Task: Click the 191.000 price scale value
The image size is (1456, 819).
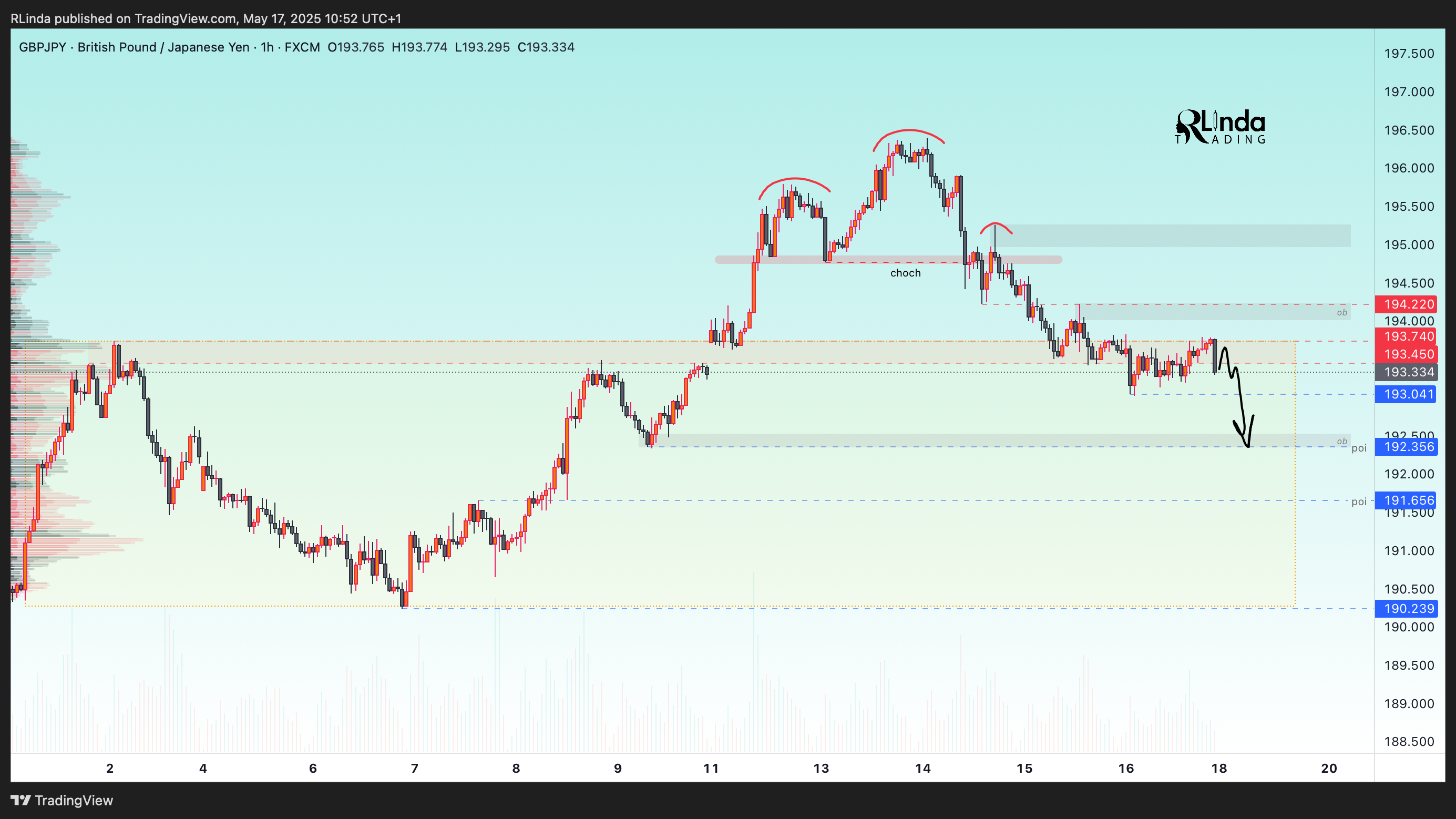Action: click(1409, 550)
